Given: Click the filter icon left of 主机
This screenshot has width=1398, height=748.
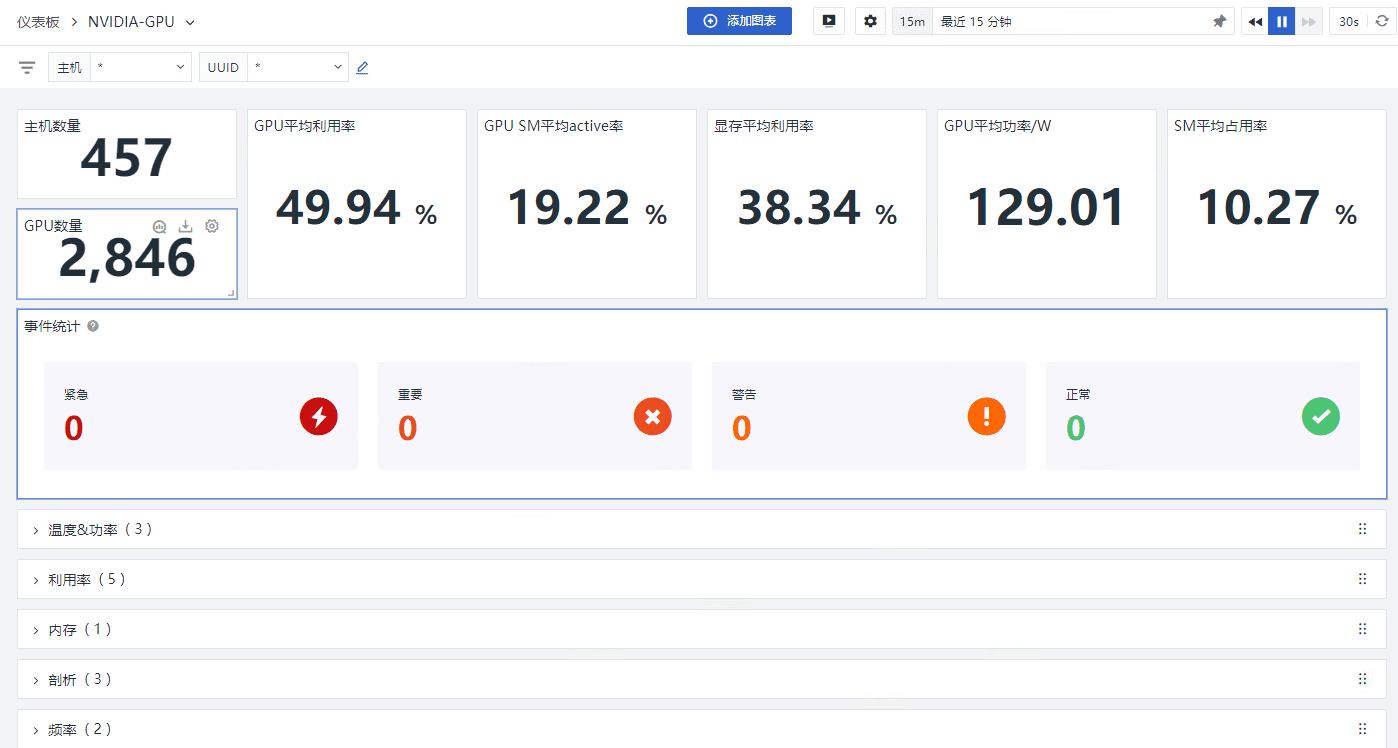Looking at the screenshot, I should click(27, 67).
